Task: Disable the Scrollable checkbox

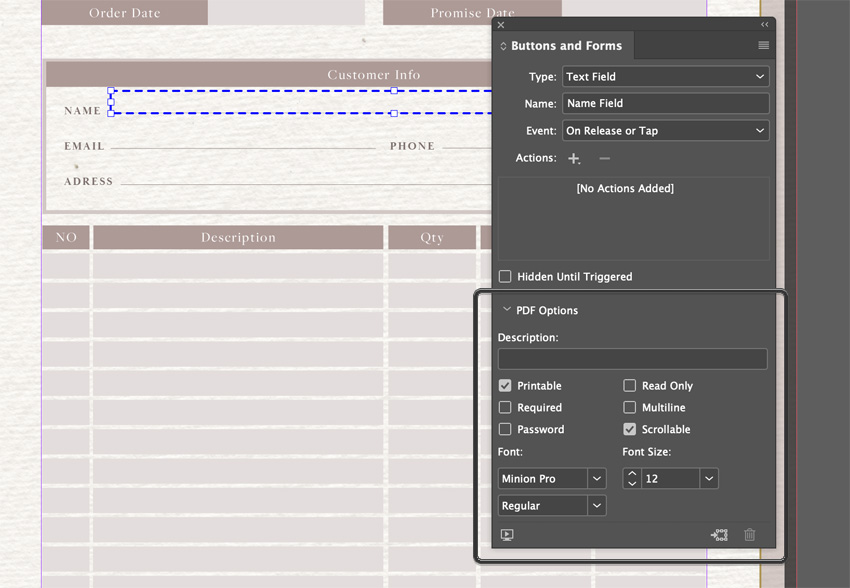Action: click(x=630, y=429)
